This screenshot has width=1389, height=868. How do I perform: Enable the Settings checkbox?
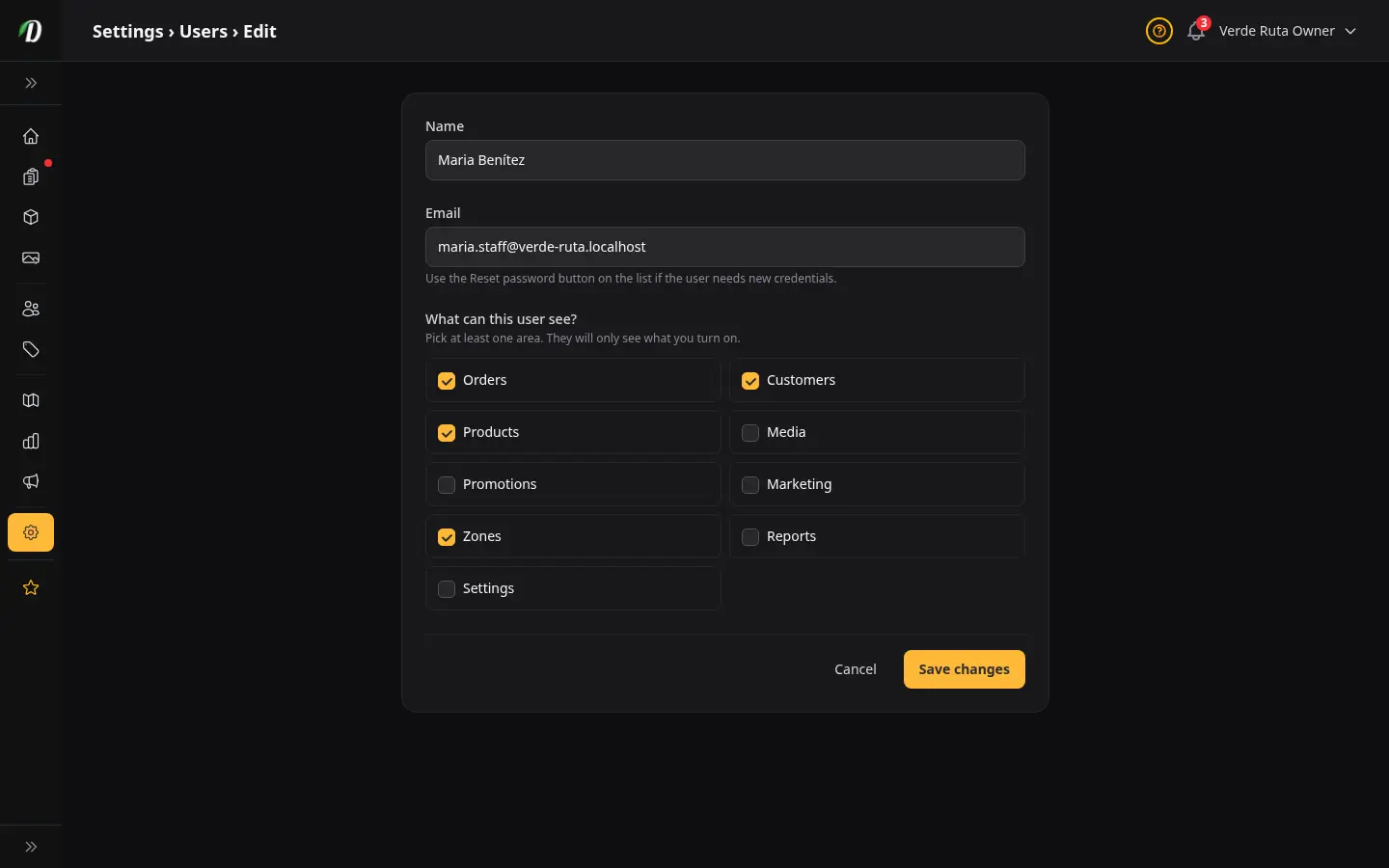click(447, 589)
